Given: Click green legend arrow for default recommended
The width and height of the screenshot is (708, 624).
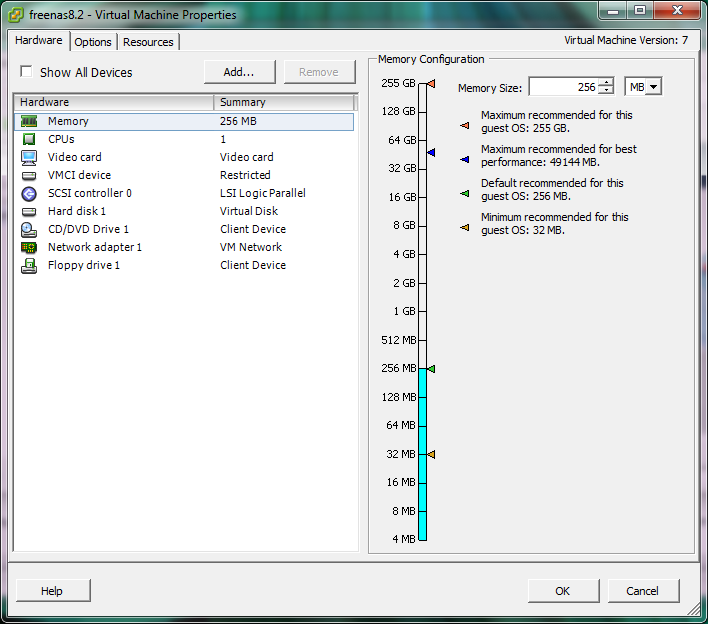Looking at the screenshot, I should tap(465, 193).
